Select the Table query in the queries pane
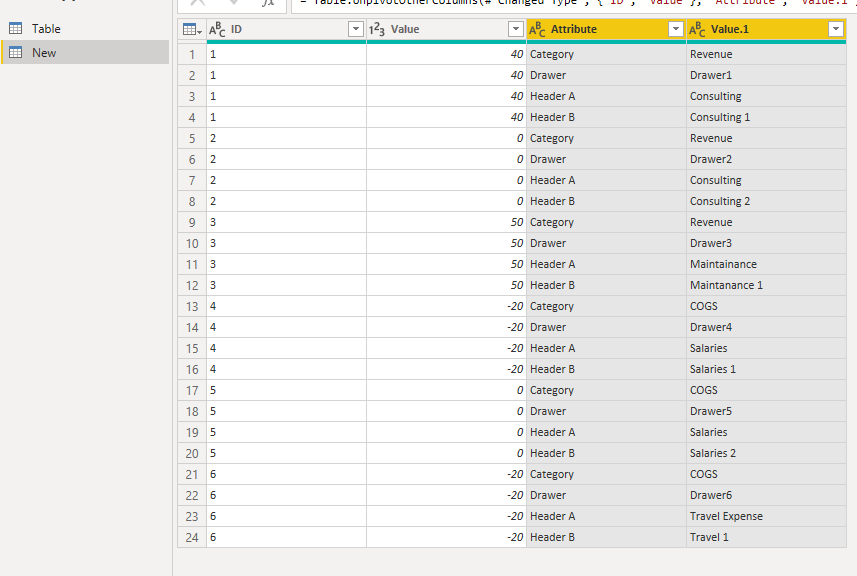857x576 pixels. coord(85,28)
